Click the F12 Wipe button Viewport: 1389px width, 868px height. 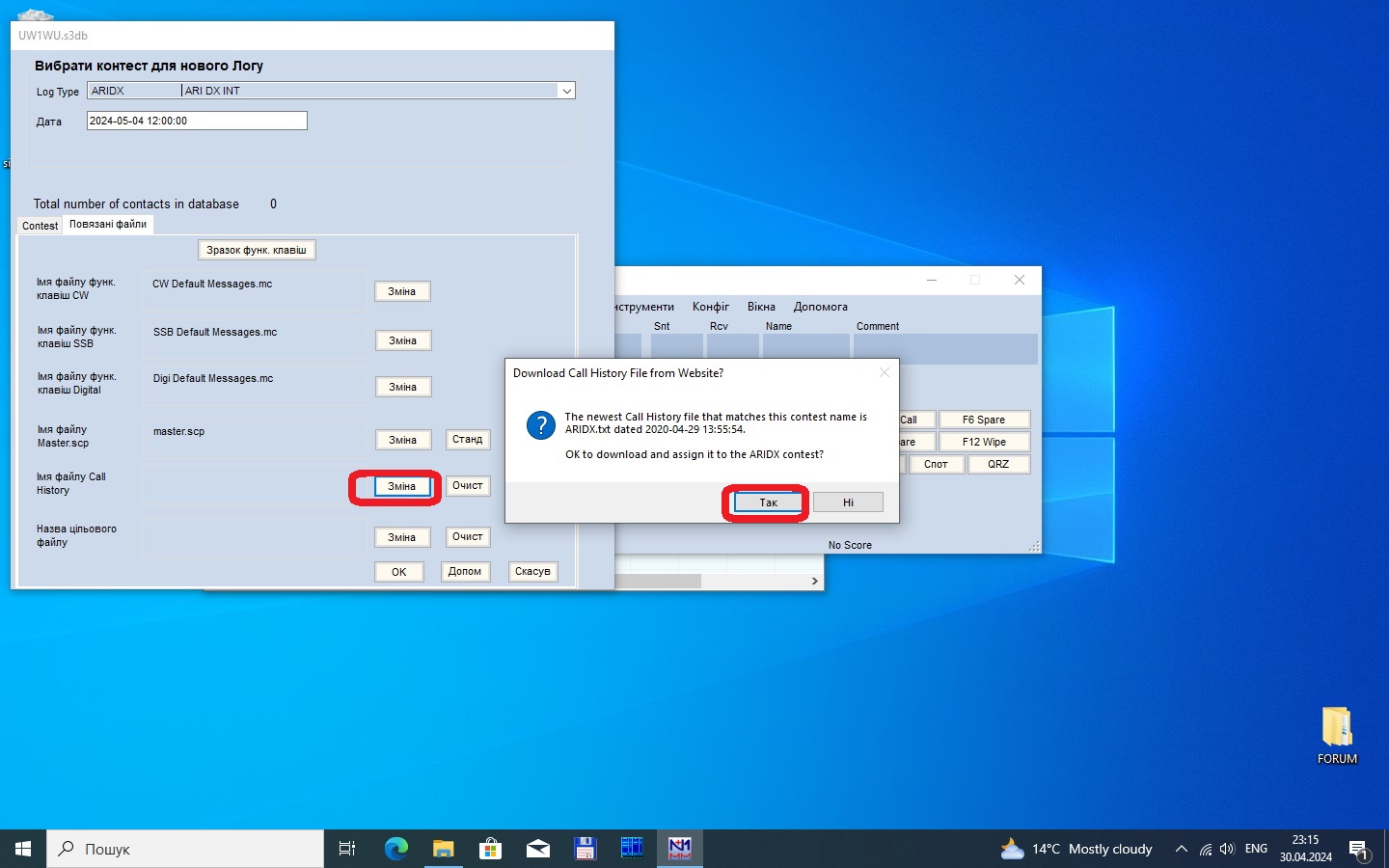click(984, 442)
